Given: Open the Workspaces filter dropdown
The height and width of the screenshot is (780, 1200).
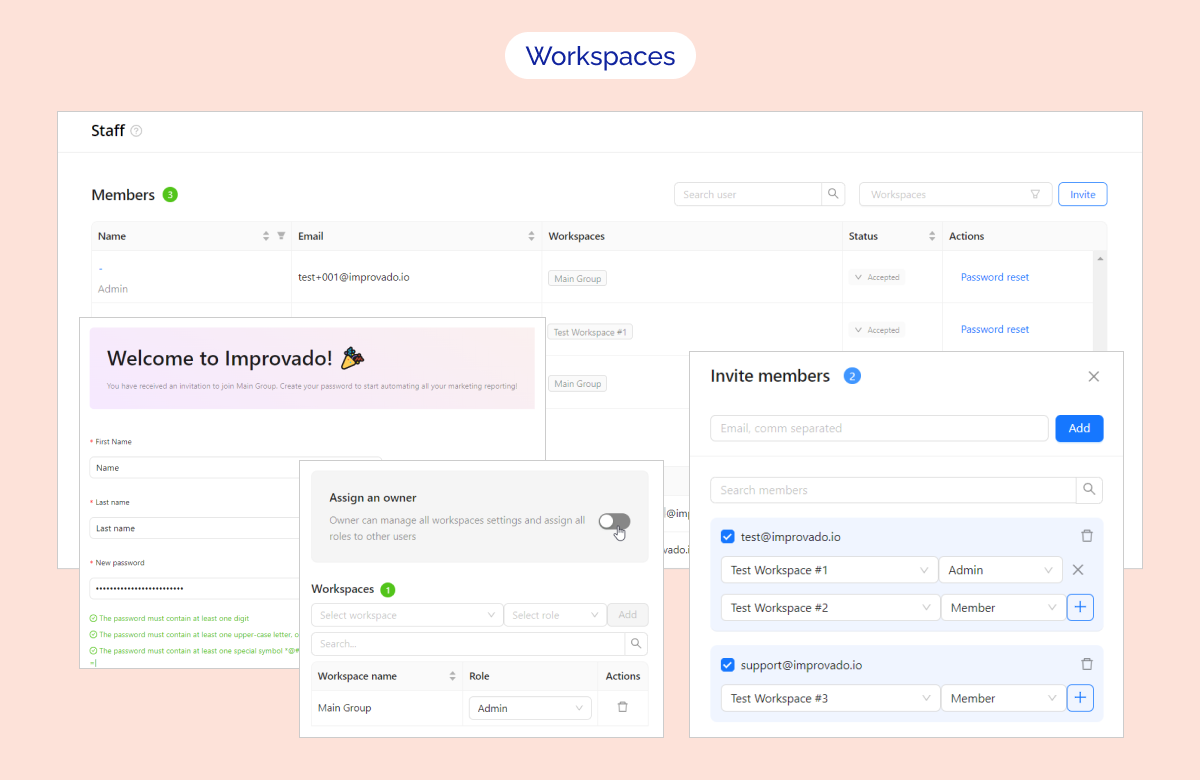Looking at the screenshot, I should [954, 194].
